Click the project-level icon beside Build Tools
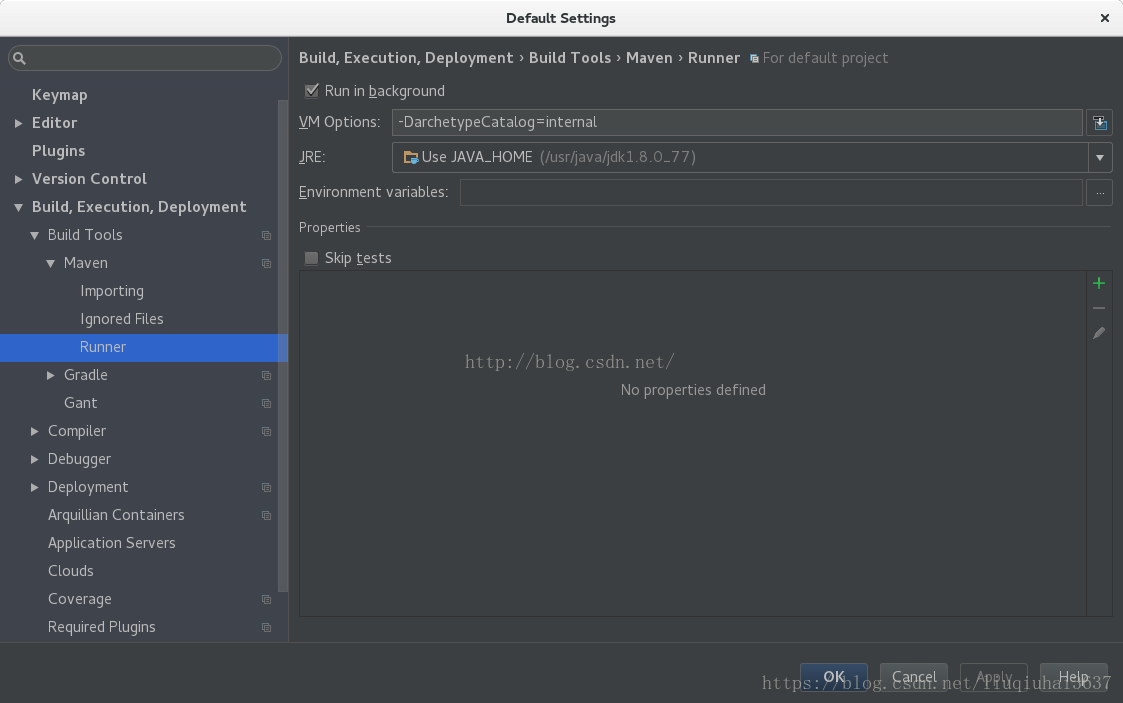Viewport: 1123px width, 703px height. click(267, 235)
